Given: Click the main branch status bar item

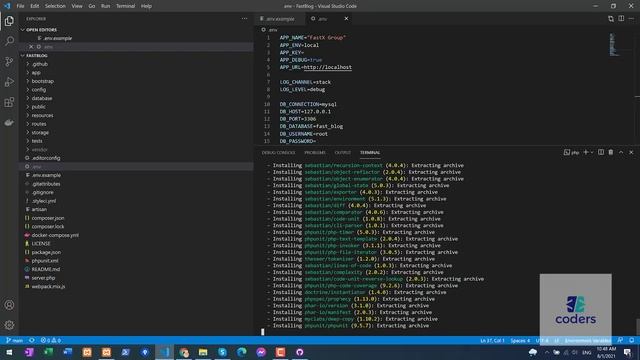Looking at the screenshot, I should tap(15, 340).
